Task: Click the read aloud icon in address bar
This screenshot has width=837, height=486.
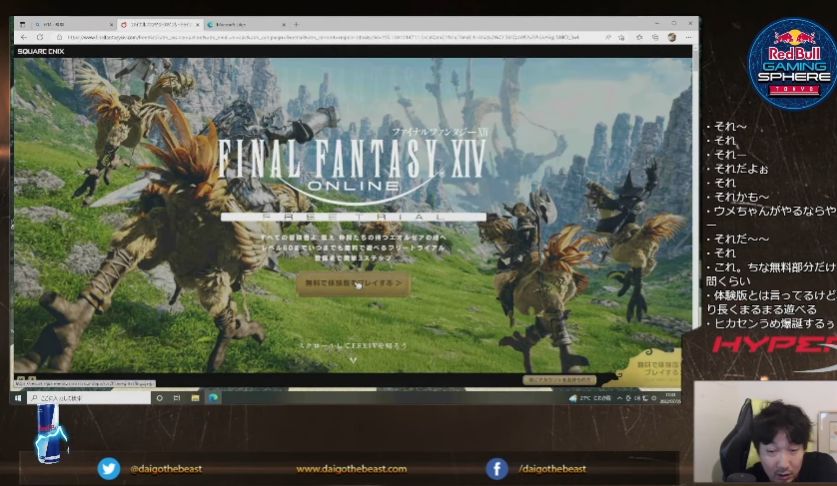Action: click(607, 37)
